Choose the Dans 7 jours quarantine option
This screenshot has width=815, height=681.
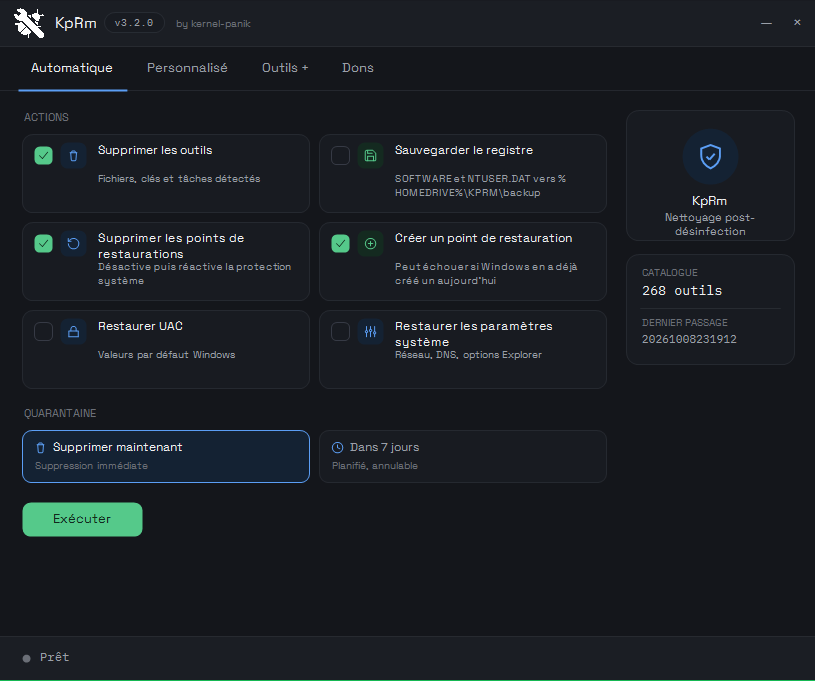pos(463,456)
